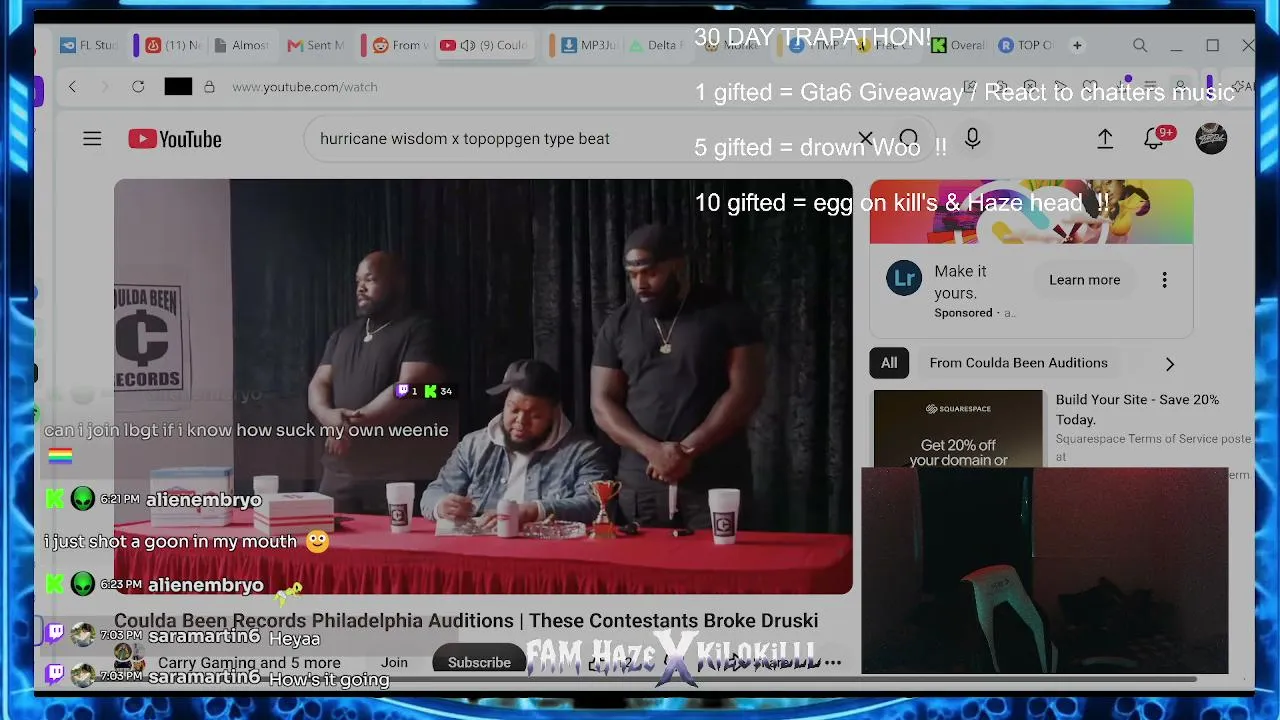This screenshot has height=720, width=1280.
Task: Open the Carry Gaming and 5 more channels
Action: [x=249, y=663]
